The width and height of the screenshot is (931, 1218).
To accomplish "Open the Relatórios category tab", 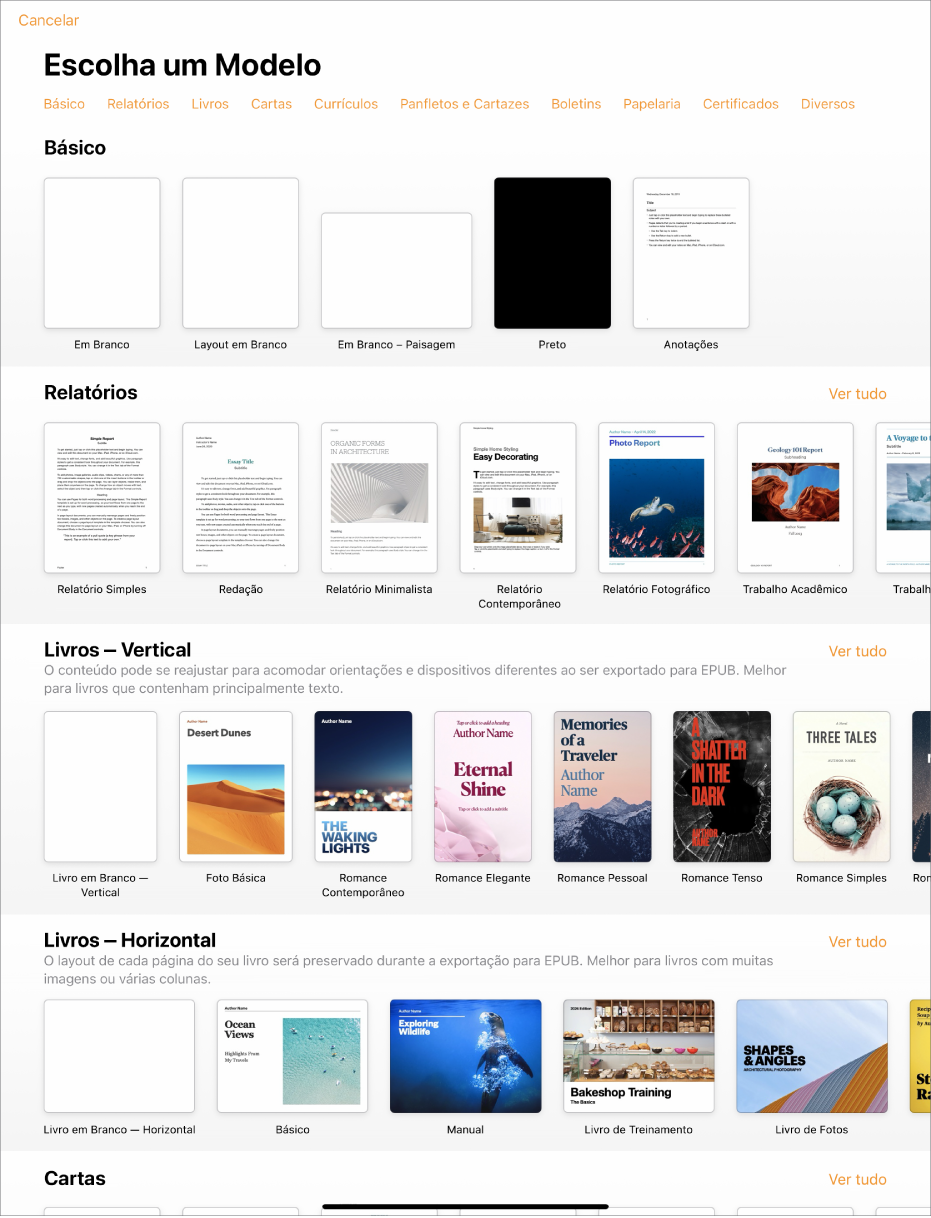I will pyautogui.click(x=138, y=104).
